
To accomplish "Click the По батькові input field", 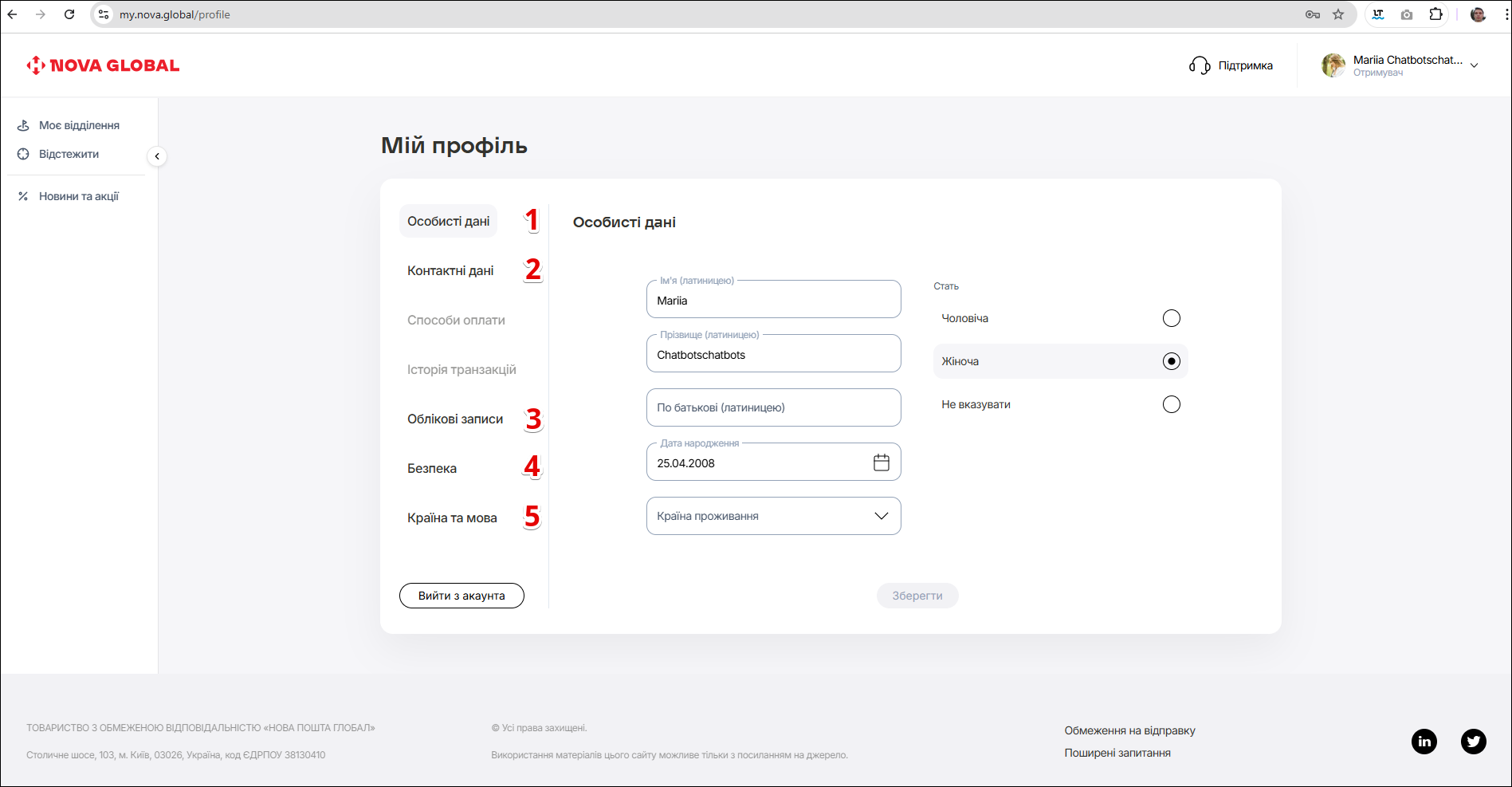I will pyautogui.click(x=773, y=407).
